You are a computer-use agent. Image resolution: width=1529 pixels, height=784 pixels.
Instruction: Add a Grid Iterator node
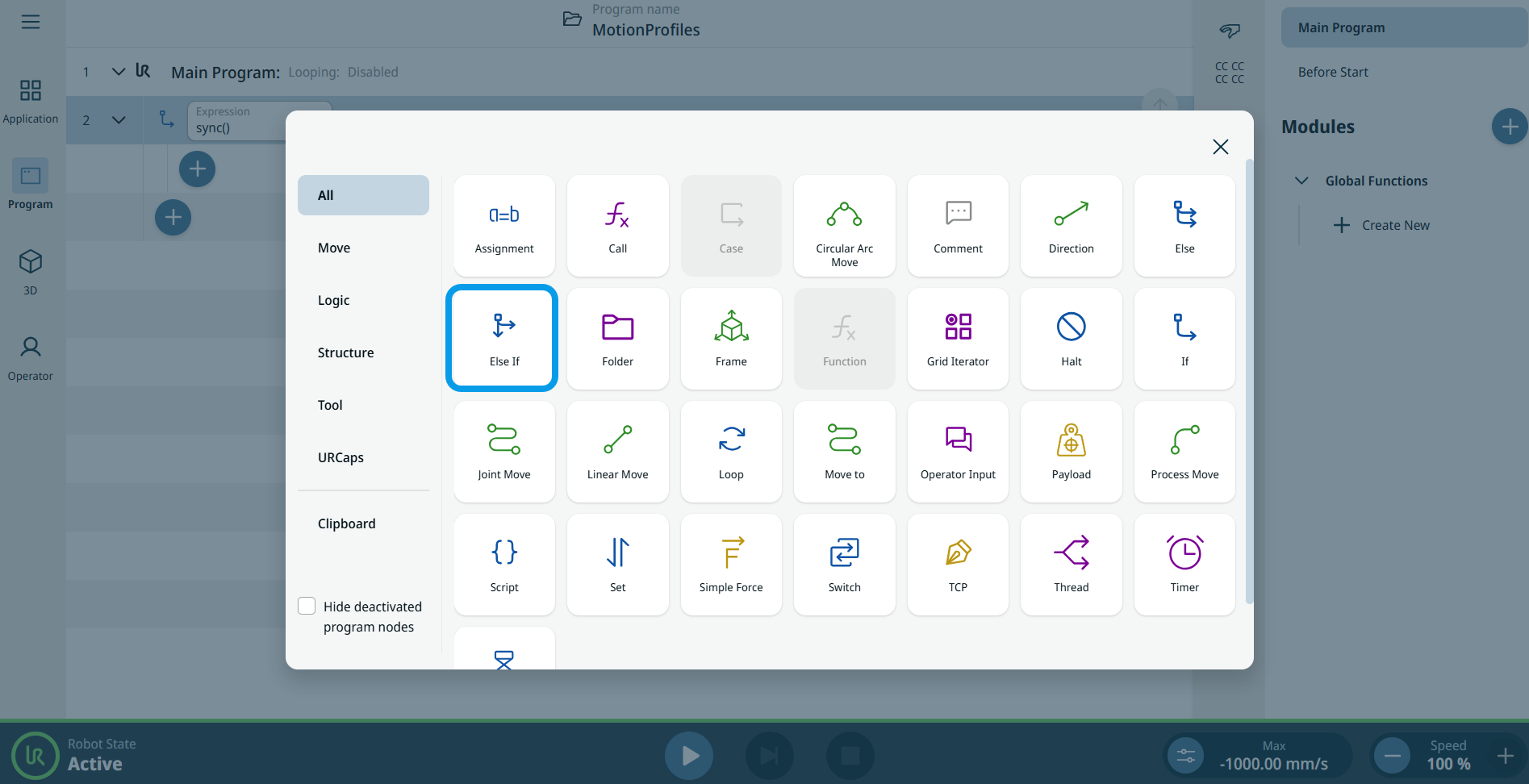click(x=958, y=339)
